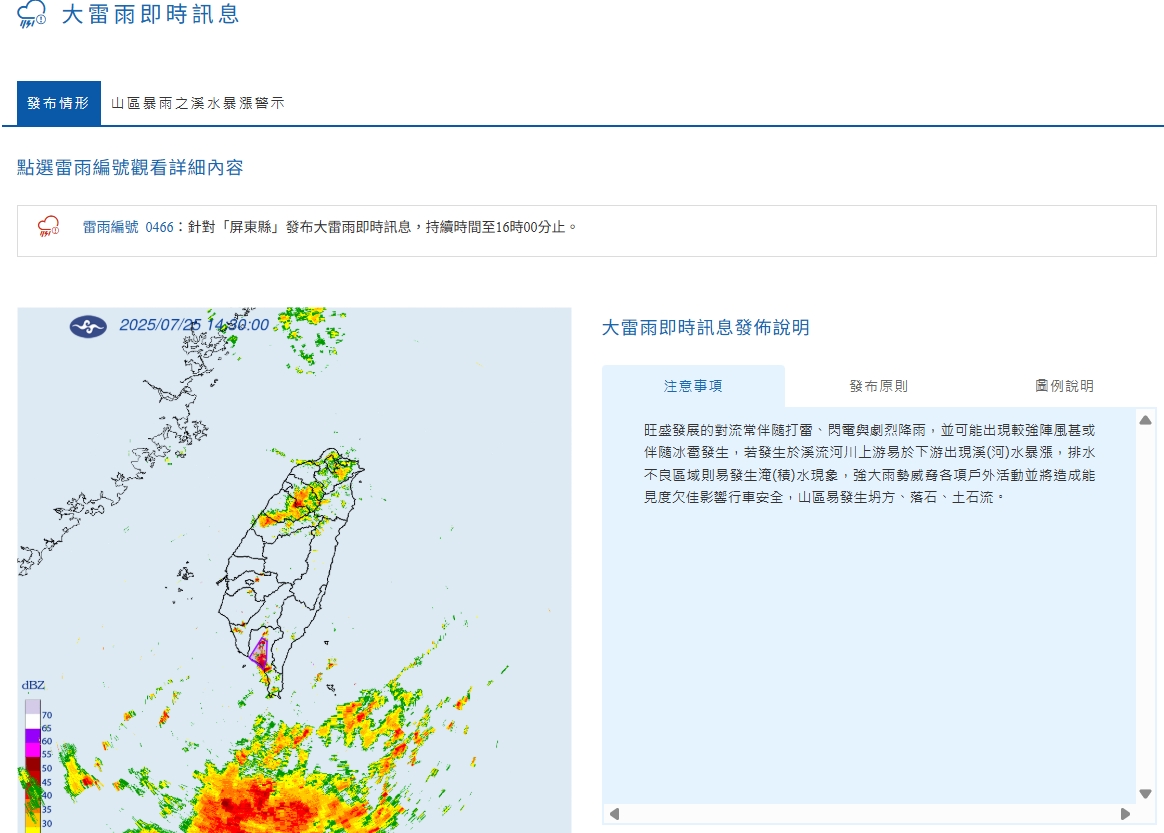Click the radar timestamp 2025/07/25 14:30:00
This screenshot has height=833, width=1164.
point(194,325)
